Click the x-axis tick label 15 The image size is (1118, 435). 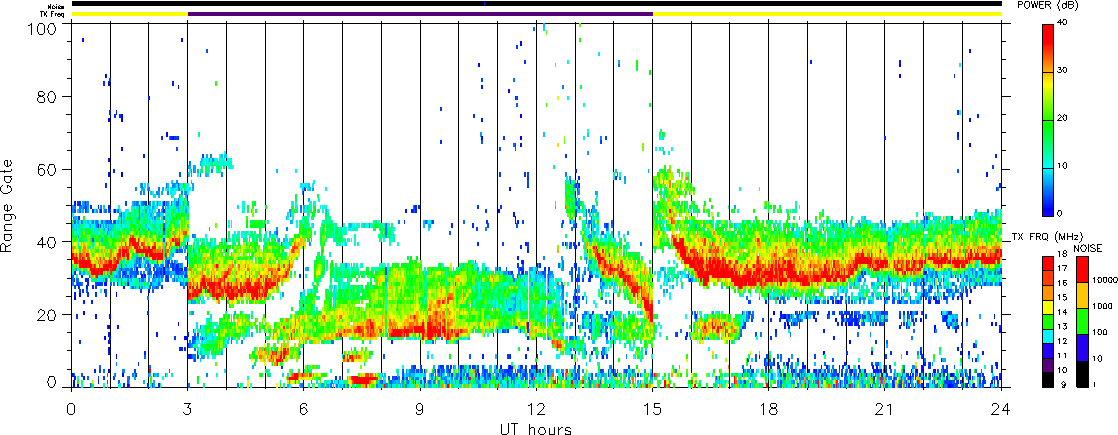pos(652,409)
